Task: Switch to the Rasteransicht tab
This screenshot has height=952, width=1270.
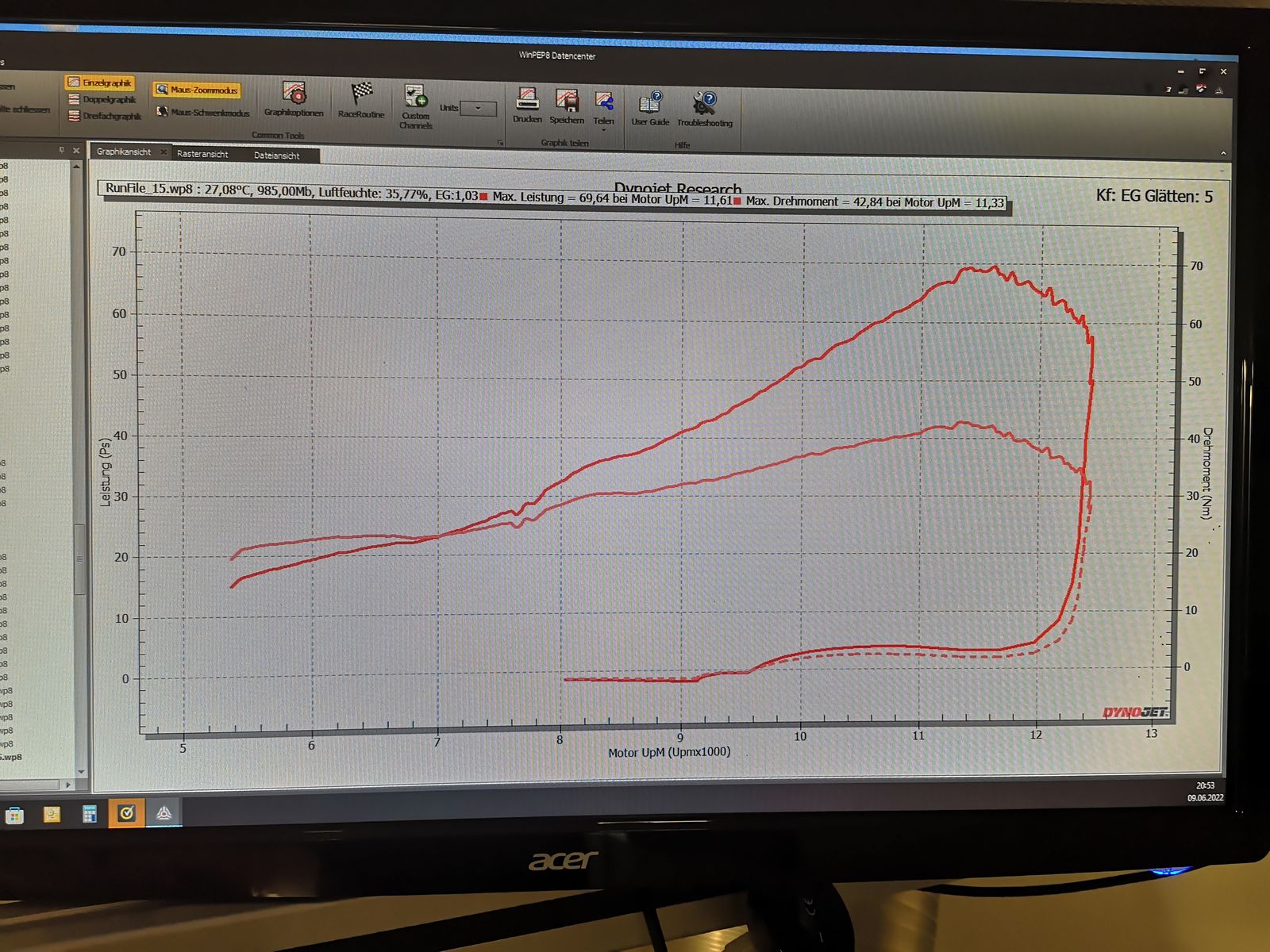Action: [x=202, y=154]
